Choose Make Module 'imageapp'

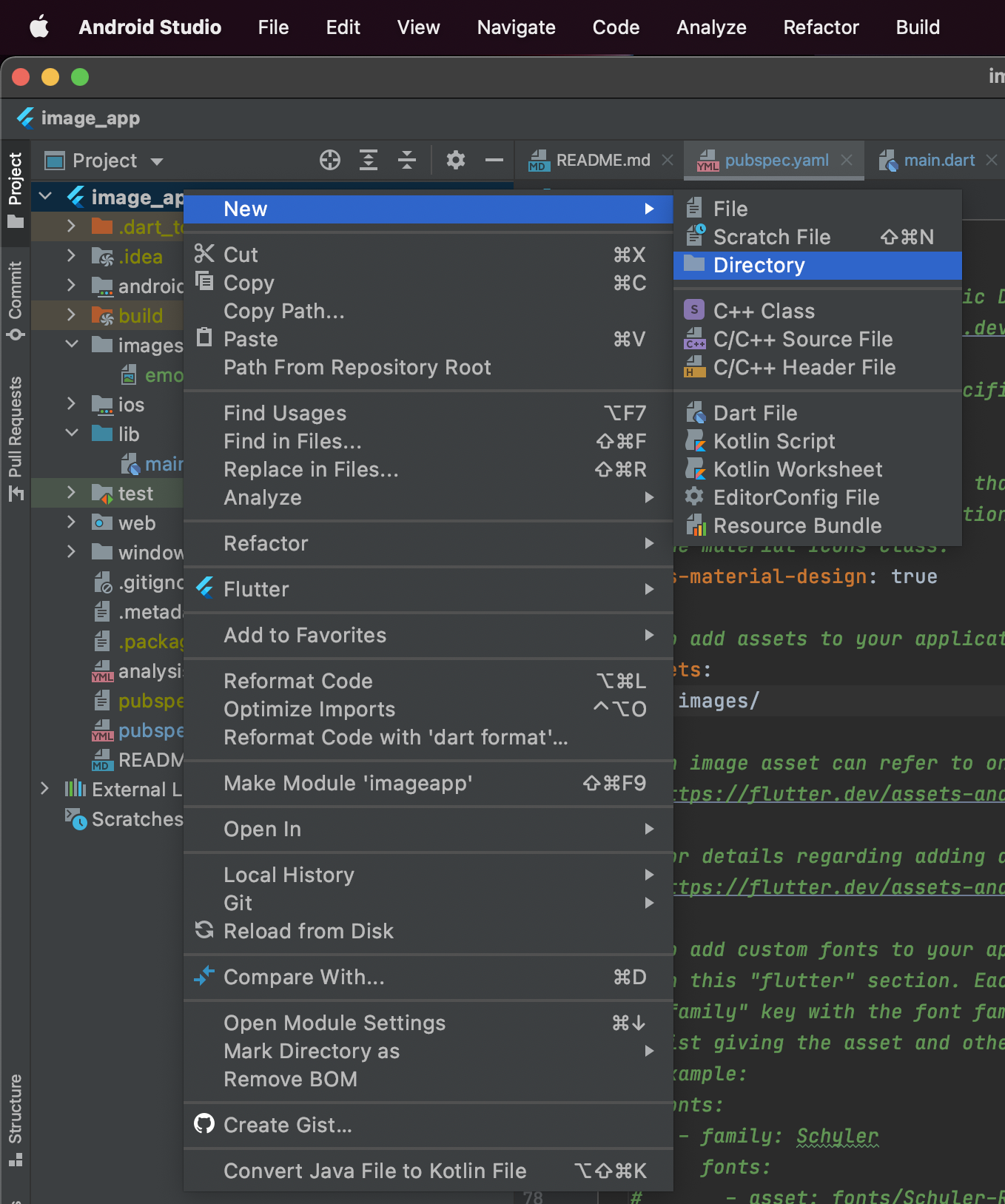(x=428, y=784)
